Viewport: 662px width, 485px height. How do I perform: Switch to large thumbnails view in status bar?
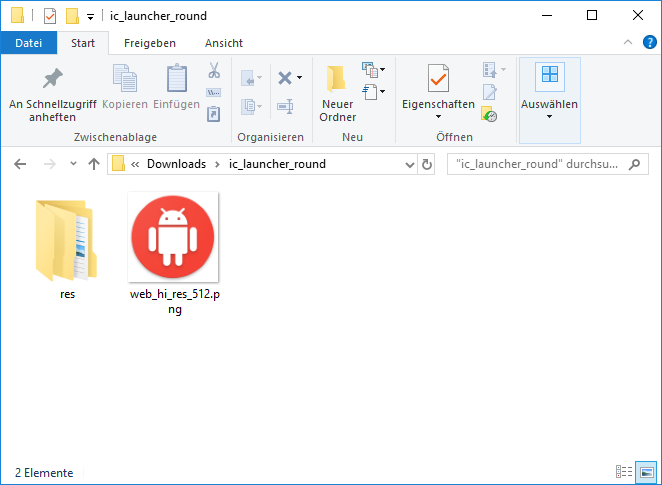(645, 472)
